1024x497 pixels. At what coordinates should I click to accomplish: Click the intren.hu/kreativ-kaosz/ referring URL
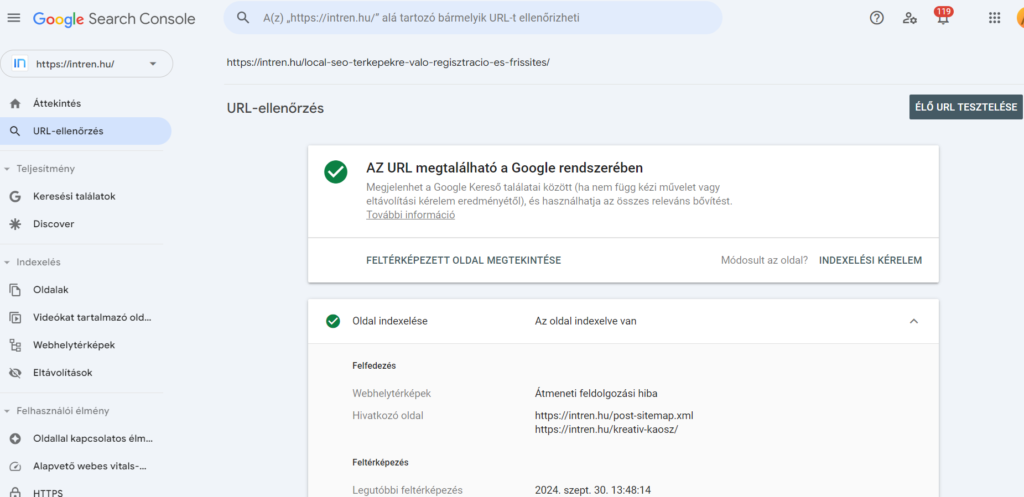coord(607,429)
